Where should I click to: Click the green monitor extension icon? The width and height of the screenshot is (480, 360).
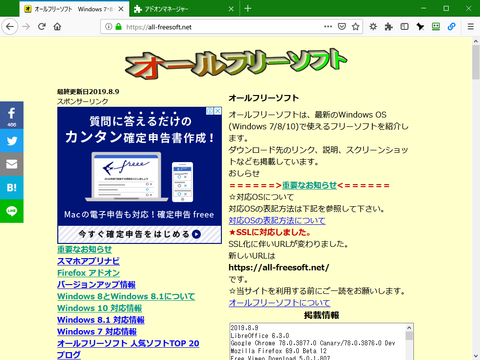coord(436,27)
